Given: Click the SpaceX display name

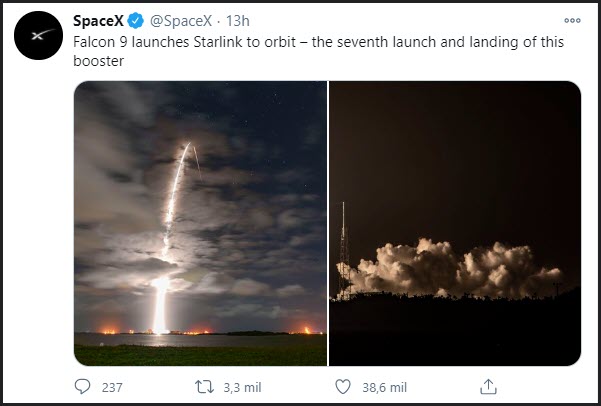Looking at the screenshot, I should click(98, 21).
